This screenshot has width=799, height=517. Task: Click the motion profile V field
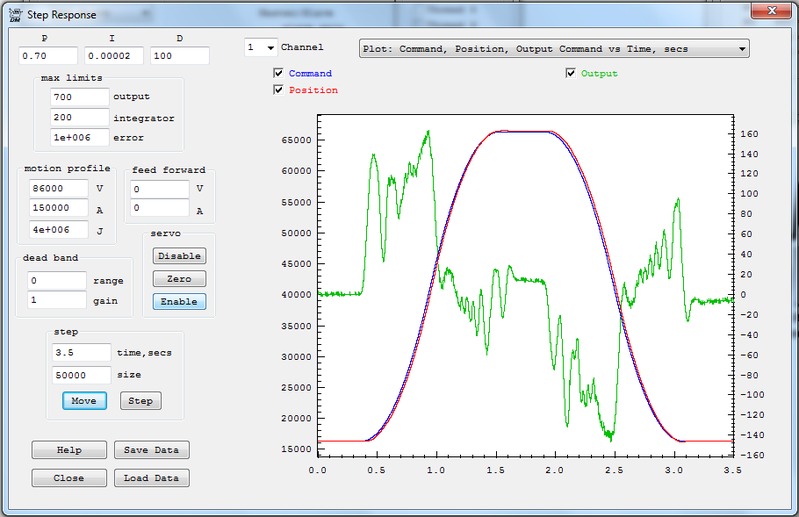point(58,188)
